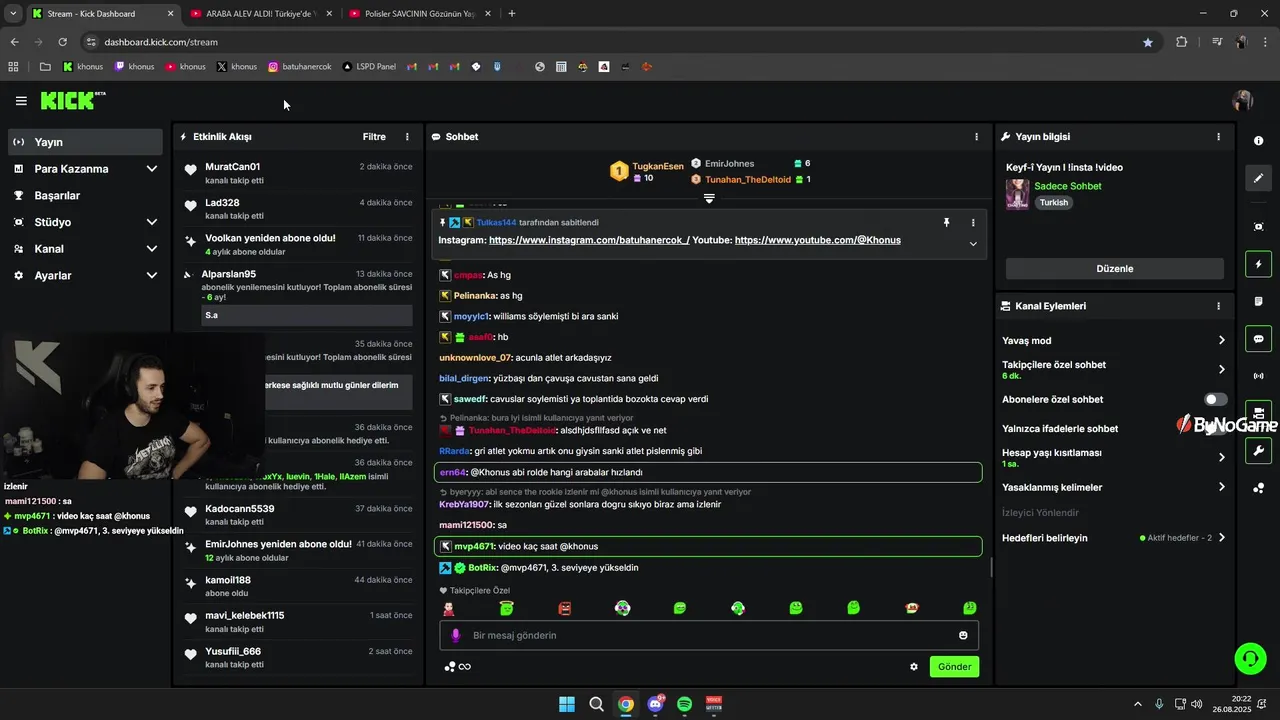Image resolution: width=1280 pixels, height=720 pixels.
Task: Expand the pinned message chevron
Action: tap(973, 243)
